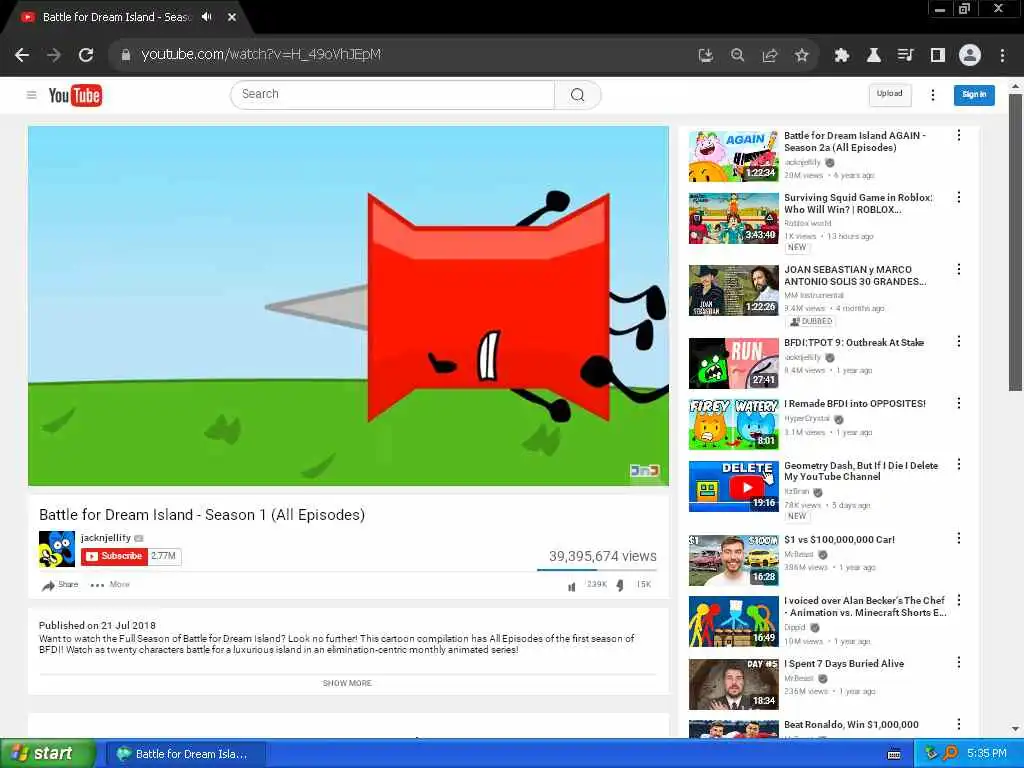Click jacknjellify channel avatar
This screenshot has width=1024, height=768.
(x=57, y=549)
